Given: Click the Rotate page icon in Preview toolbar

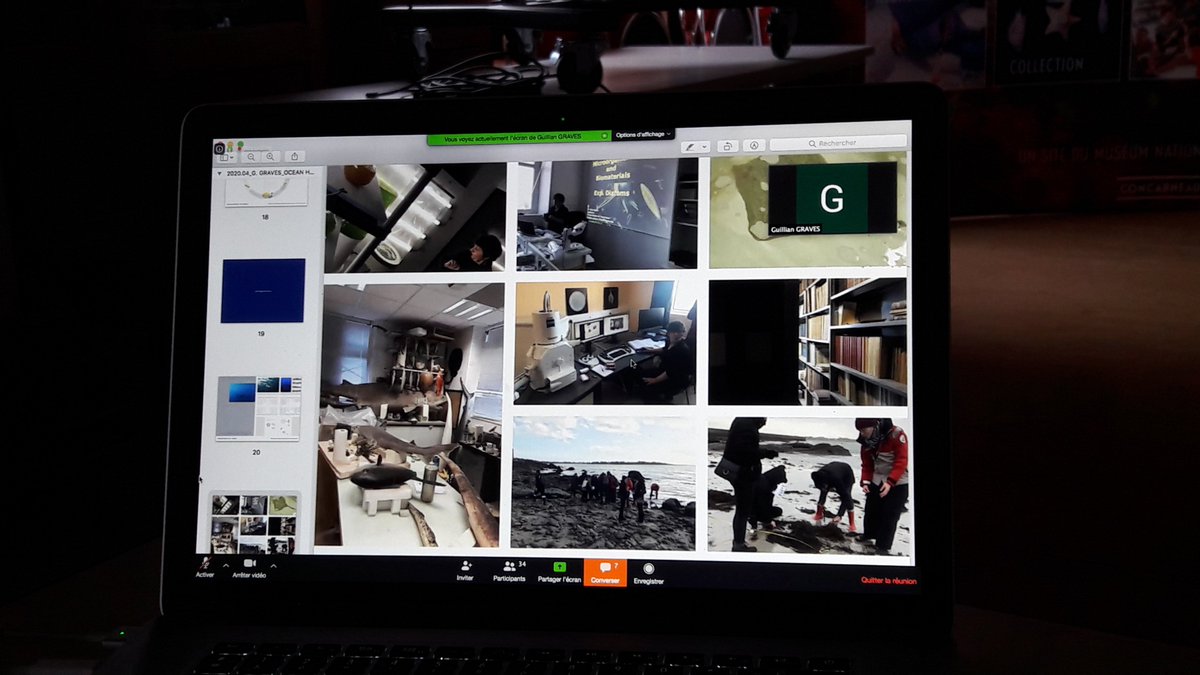Looking at the screenshot, I should click(x=728, y=145).
